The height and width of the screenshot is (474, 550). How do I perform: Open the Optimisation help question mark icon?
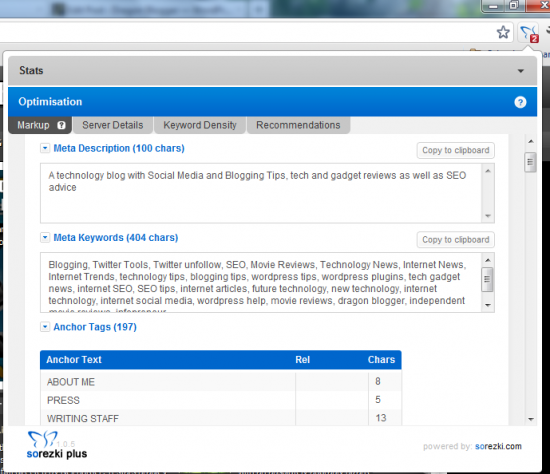pos(520,102)
